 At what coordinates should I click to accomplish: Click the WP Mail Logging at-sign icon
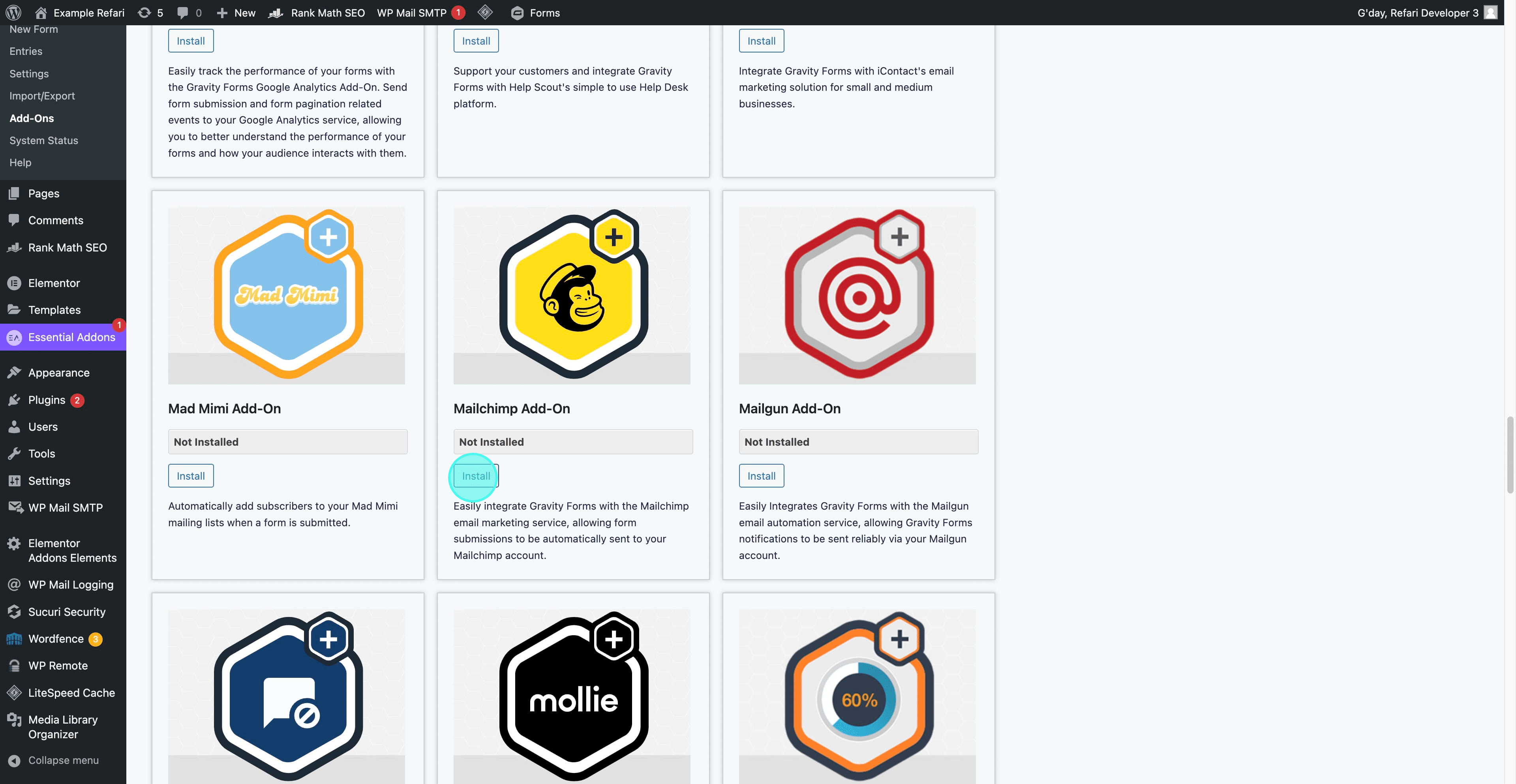pos(14,585)
